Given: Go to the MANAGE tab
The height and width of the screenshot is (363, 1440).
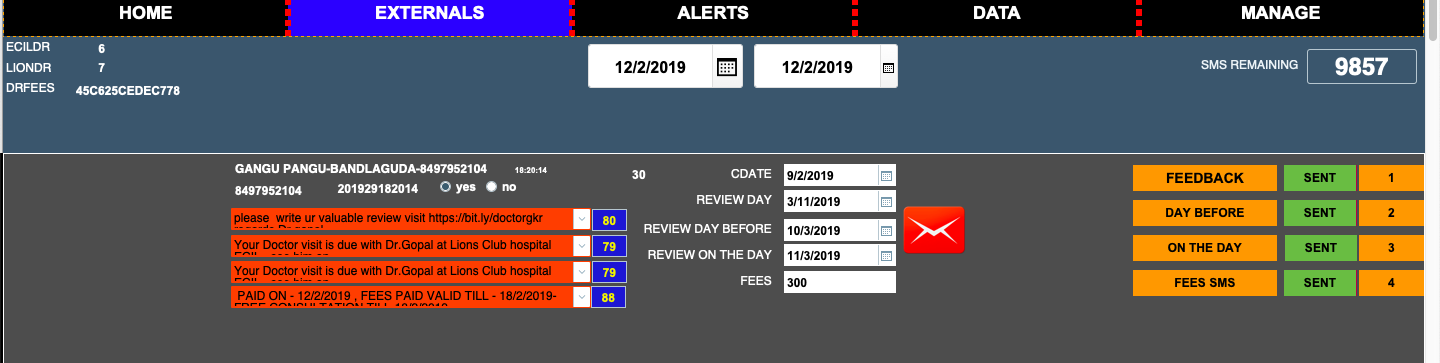Looking at the screenshot, I should [x=1281, y=14].
